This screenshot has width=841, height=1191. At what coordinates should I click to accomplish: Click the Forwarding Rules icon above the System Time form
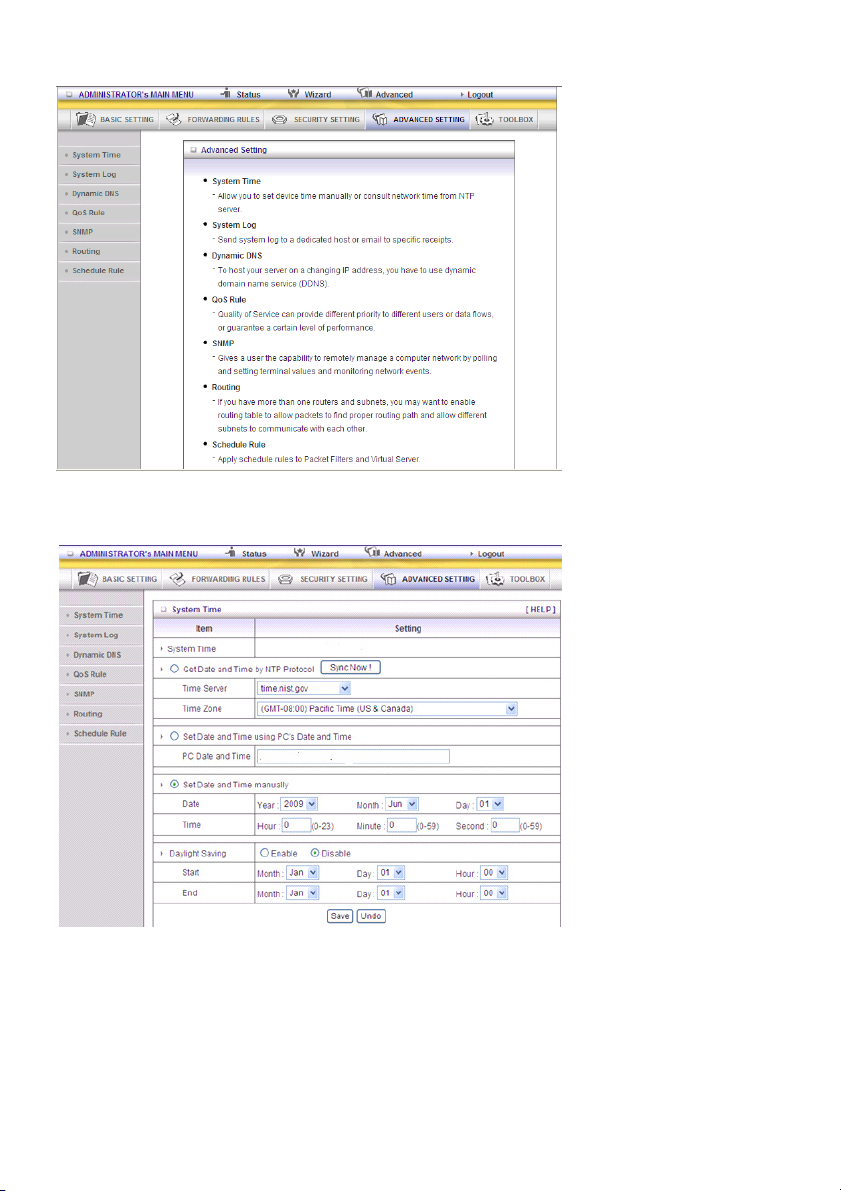(x=177, y=580)
